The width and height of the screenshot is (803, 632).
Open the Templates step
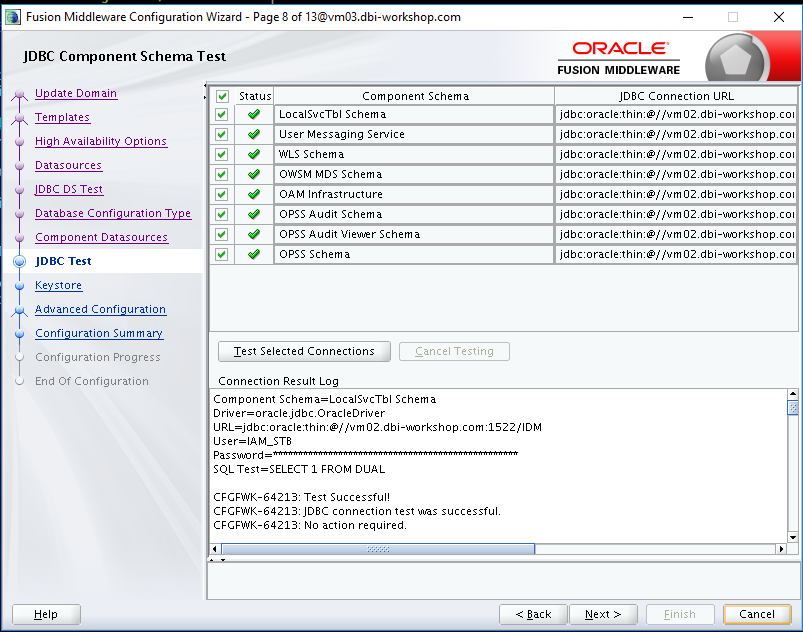pos(62,117)
